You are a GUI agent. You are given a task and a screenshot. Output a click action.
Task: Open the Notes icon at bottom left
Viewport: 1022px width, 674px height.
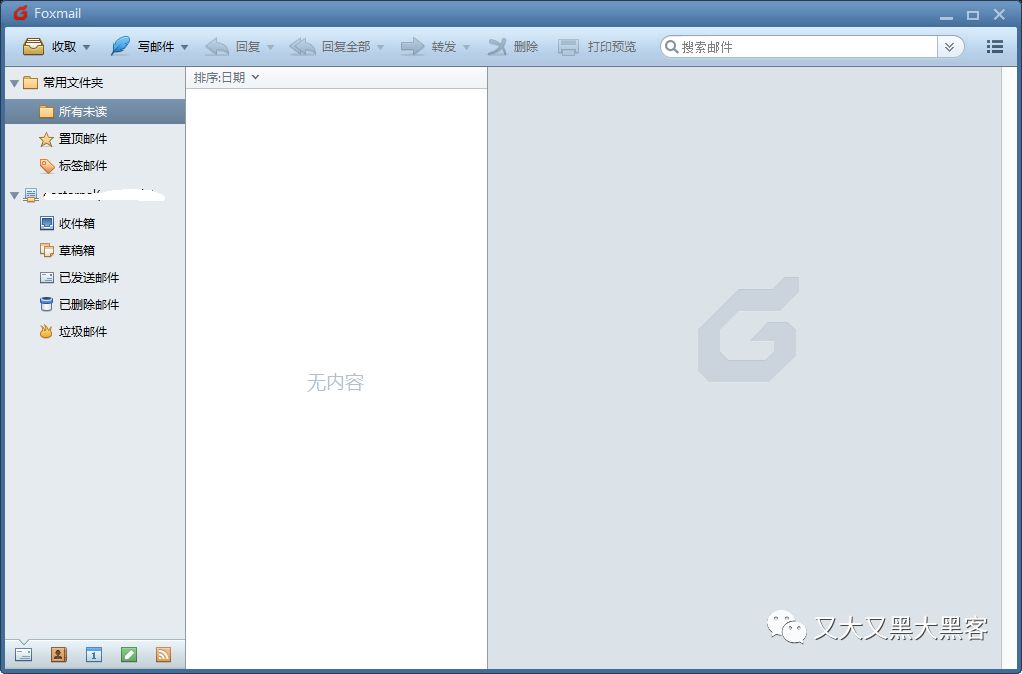pyautogui.click(x=129, y=653)
